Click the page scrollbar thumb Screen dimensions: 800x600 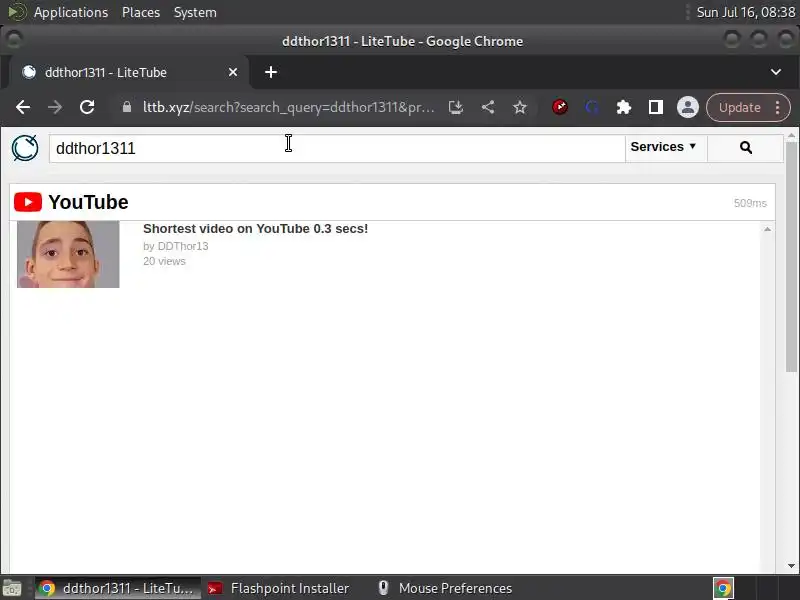point(791,257)
